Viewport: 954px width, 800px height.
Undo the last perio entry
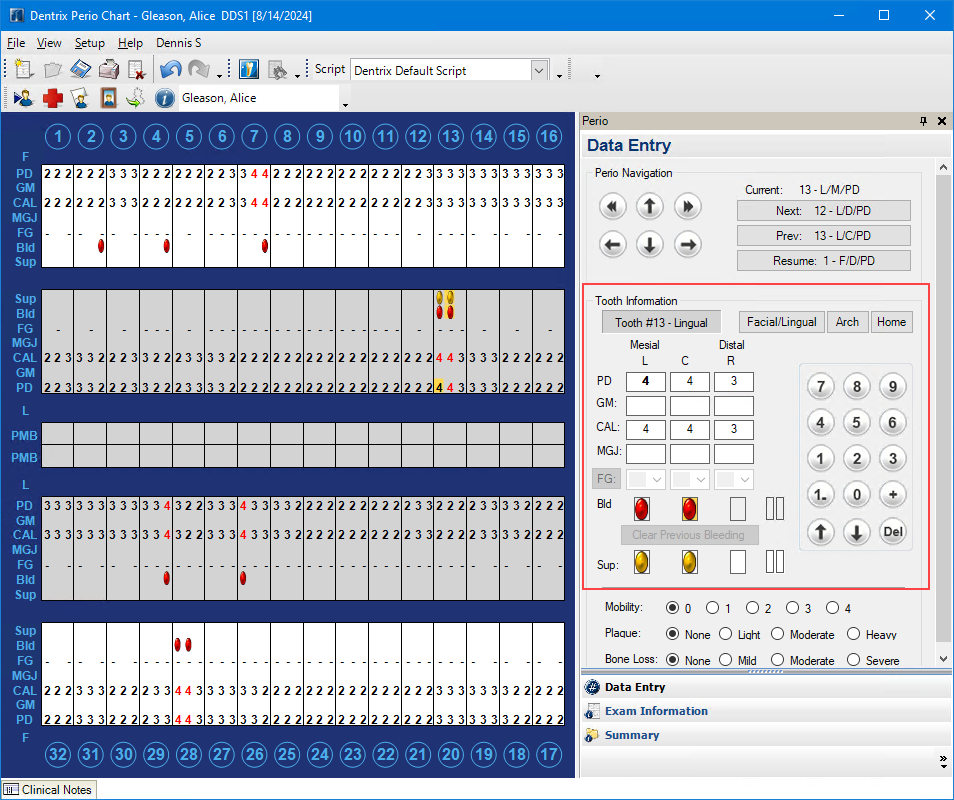point(169,68)
